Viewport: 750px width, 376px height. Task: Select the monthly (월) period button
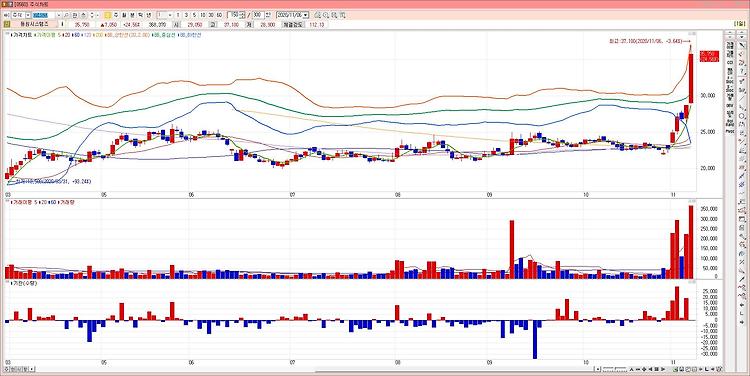pos(124,15)
